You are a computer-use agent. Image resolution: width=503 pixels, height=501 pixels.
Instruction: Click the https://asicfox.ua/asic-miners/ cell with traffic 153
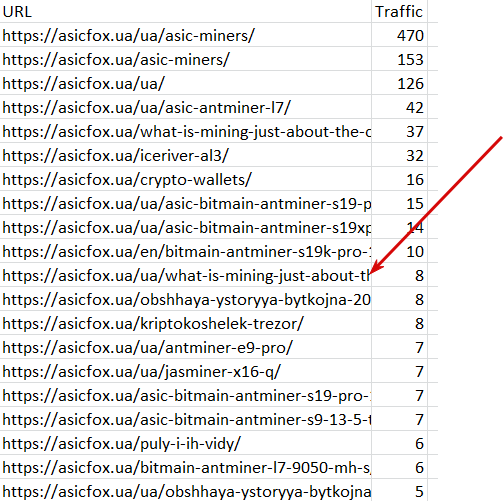point(186,59)
